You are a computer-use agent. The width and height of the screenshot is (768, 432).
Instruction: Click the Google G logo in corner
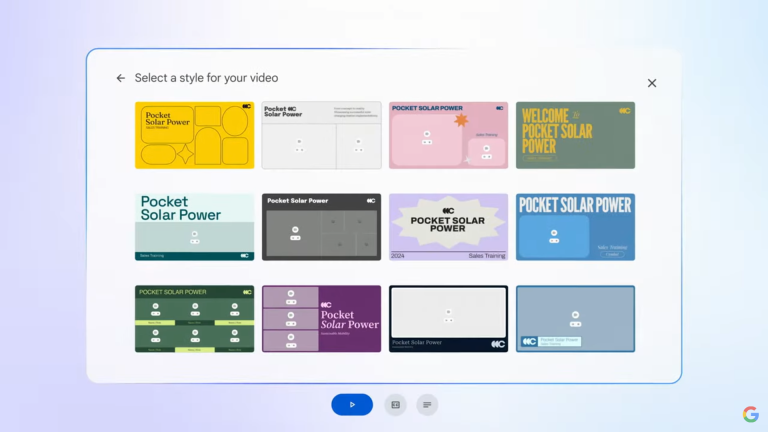(x=750, y=414)
